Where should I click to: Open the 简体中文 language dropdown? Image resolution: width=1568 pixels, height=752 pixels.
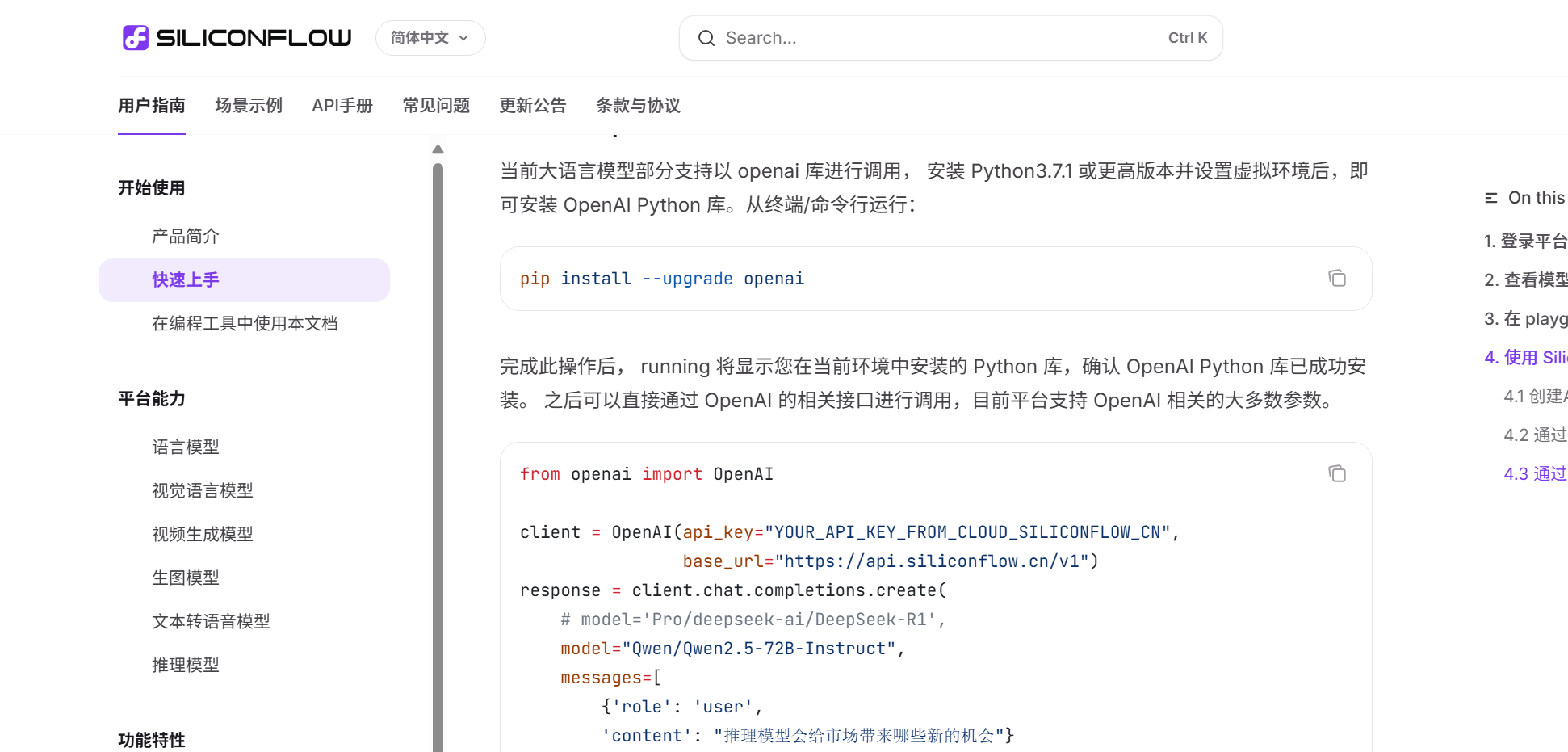point(430,38)
